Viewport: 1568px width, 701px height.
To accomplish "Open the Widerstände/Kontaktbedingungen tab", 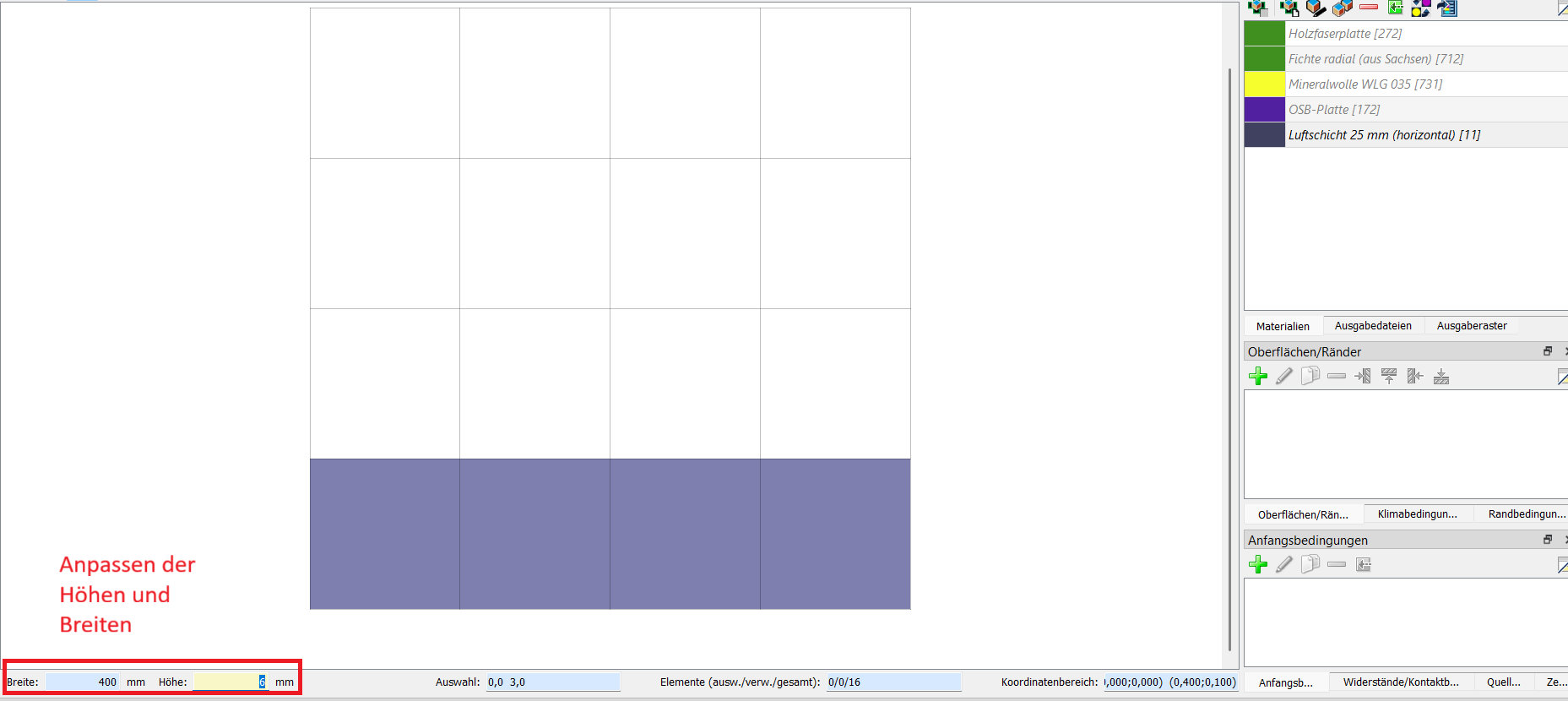I will [x=1401, y=682].
